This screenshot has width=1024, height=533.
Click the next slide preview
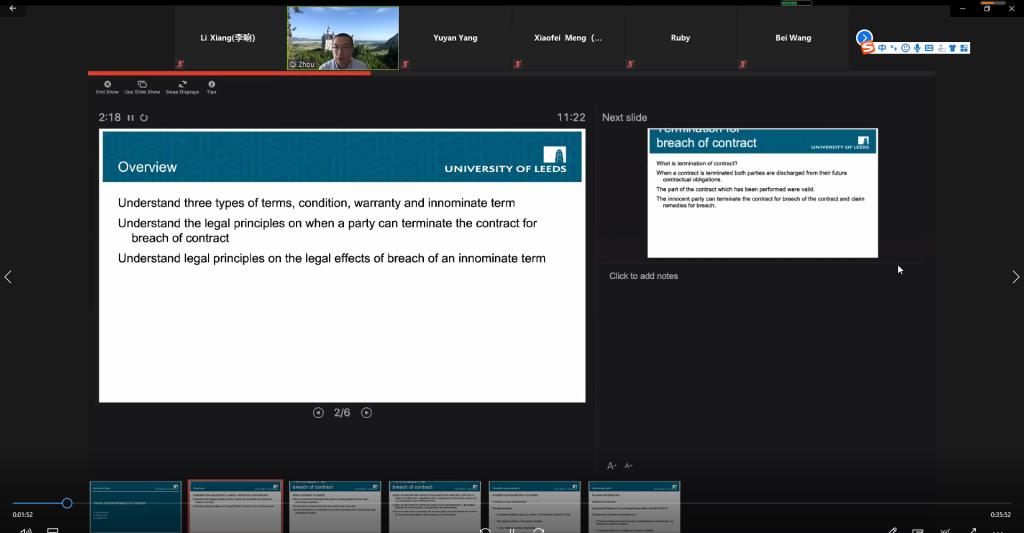coord(762,193)
